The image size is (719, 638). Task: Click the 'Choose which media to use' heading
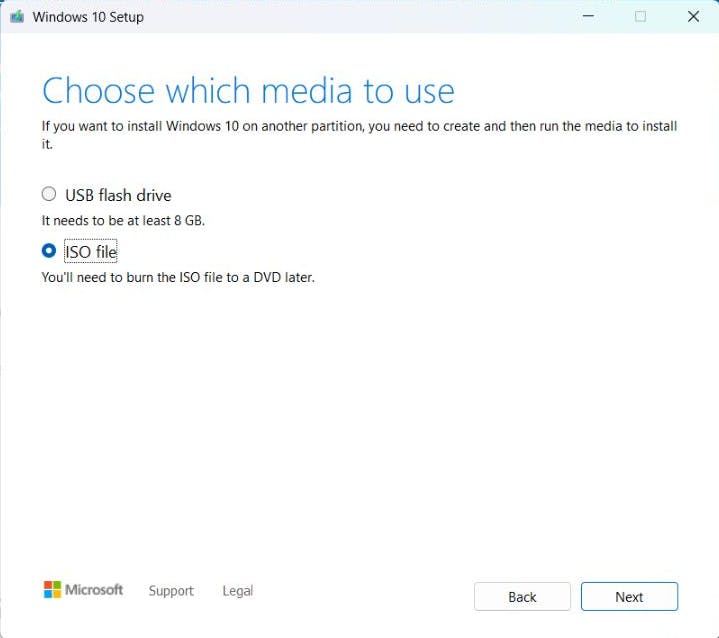point(248,91)
